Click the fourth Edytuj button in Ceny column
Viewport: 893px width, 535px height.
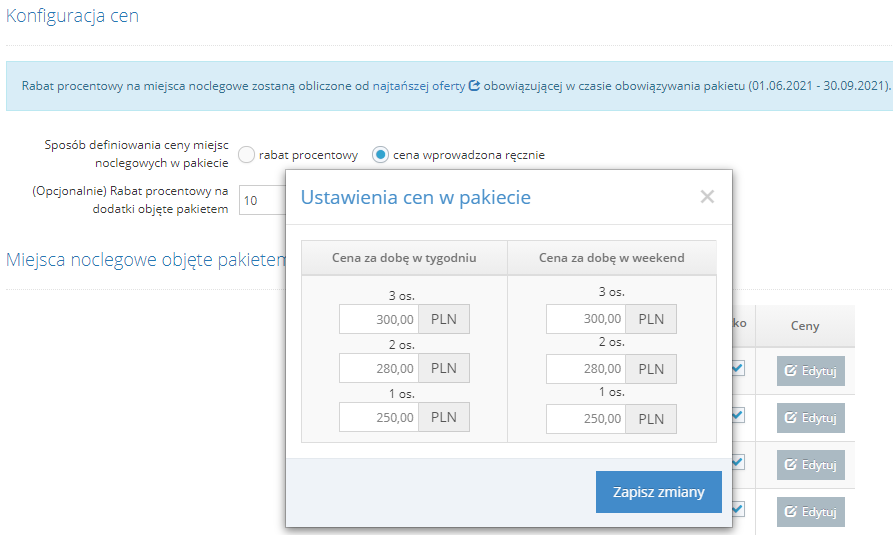click(810, 511)
